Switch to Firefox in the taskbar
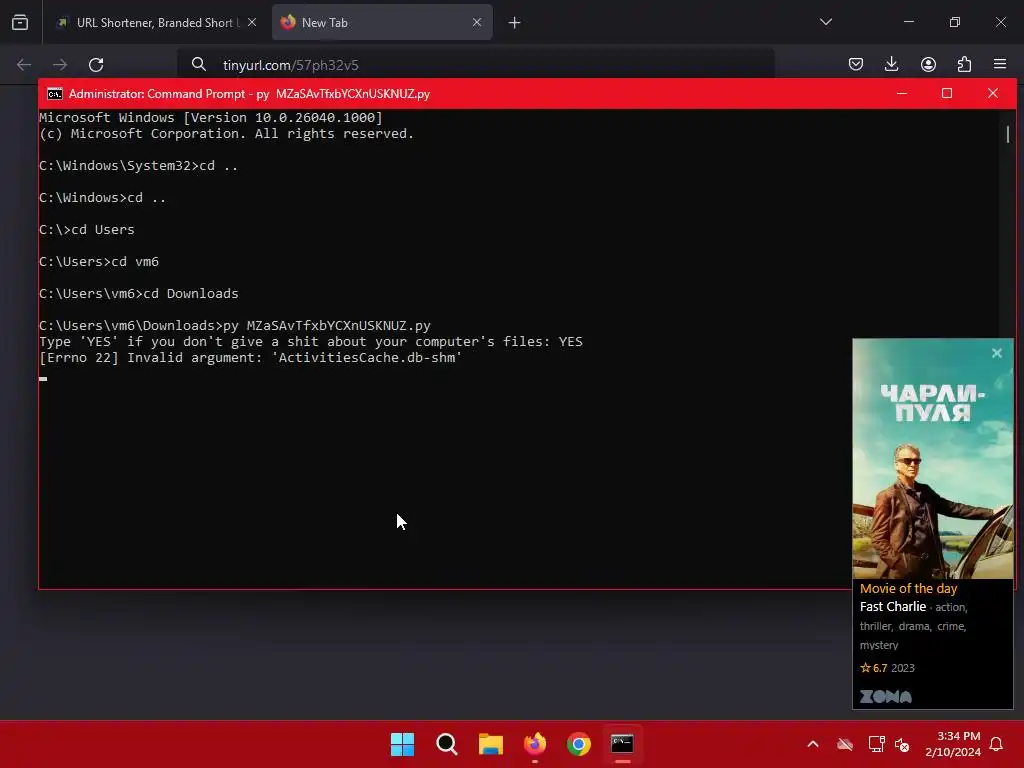 click(x=535, y=744)
